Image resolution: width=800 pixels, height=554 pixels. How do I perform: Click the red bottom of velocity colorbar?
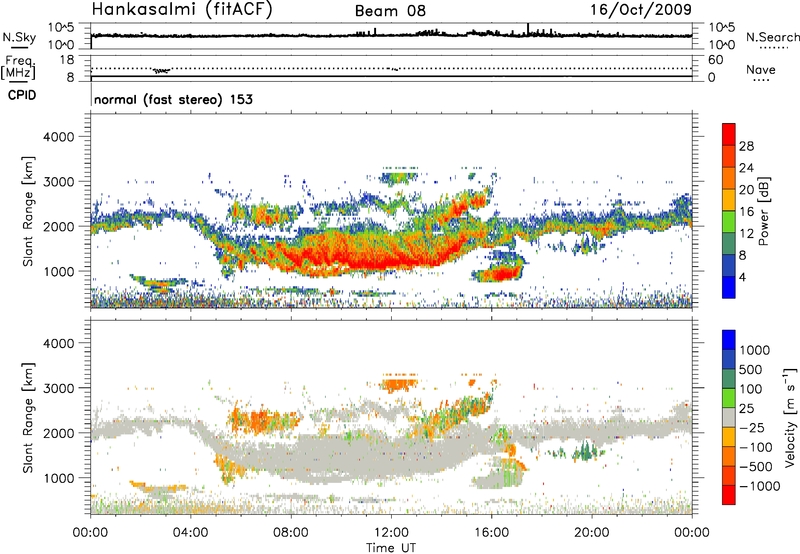729,495
